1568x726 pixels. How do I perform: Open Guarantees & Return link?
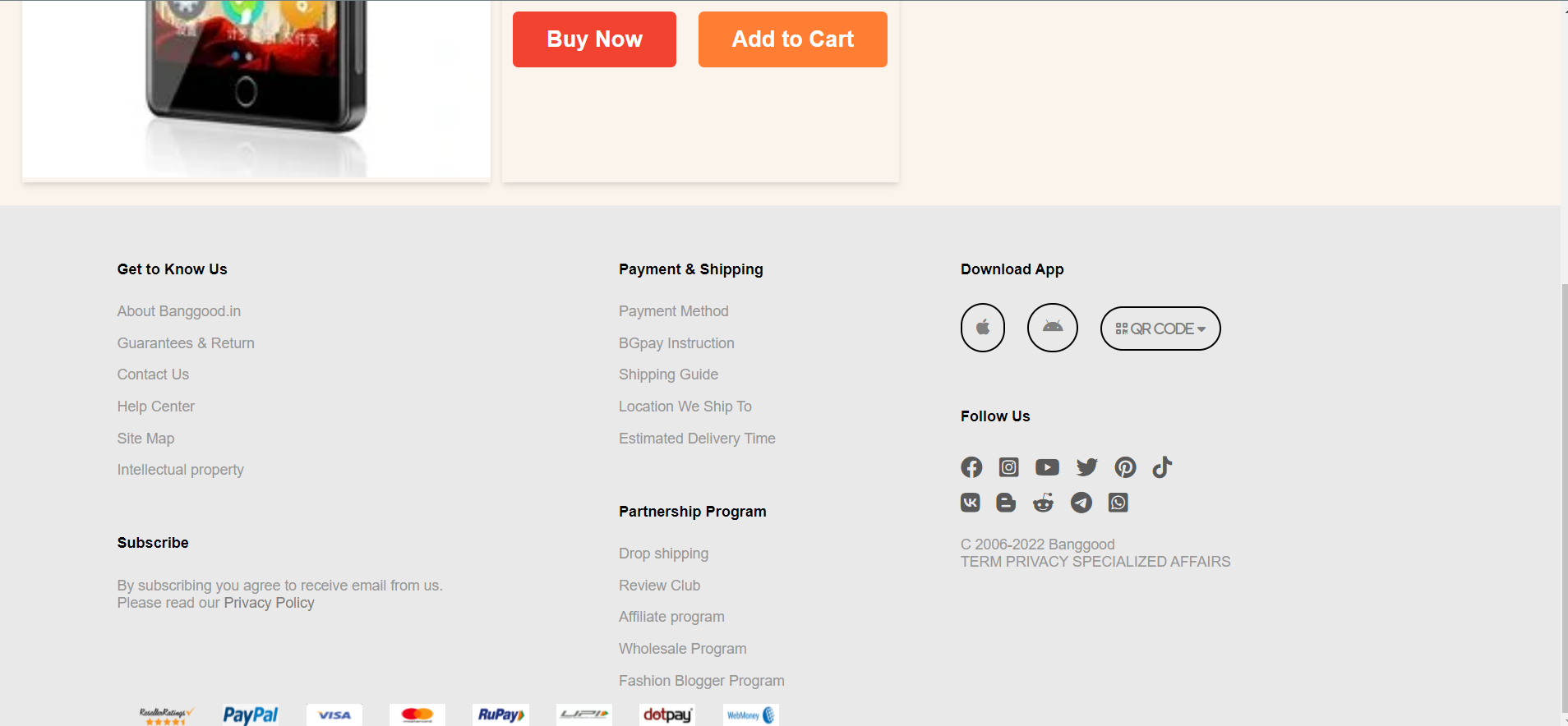point(186,343)
